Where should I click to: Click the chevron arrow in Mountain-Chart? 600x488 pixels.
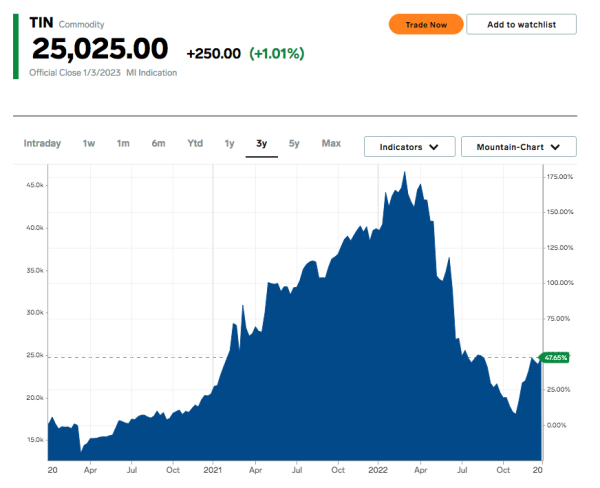click(556, 147)
